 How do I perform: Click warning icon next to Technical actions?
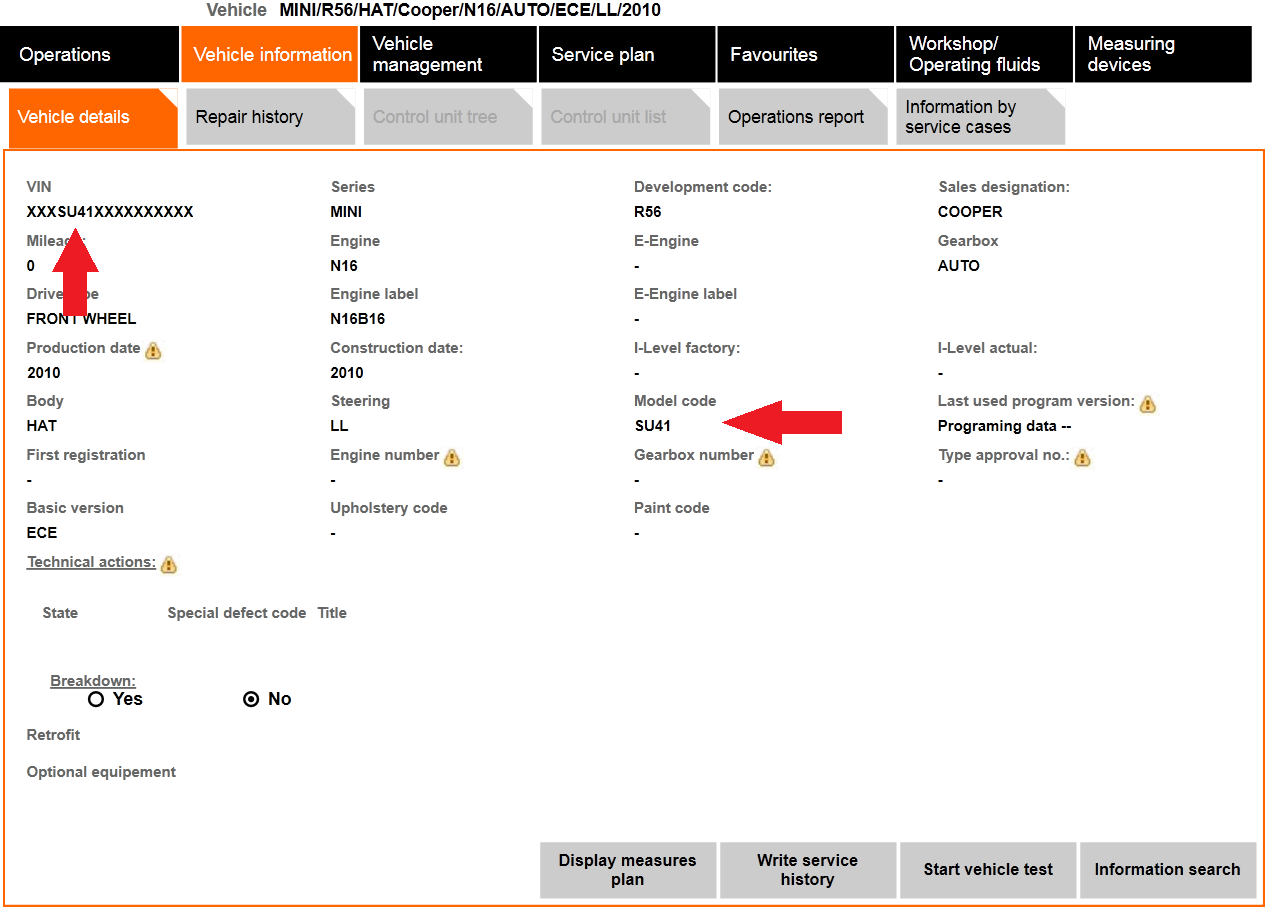169,564
